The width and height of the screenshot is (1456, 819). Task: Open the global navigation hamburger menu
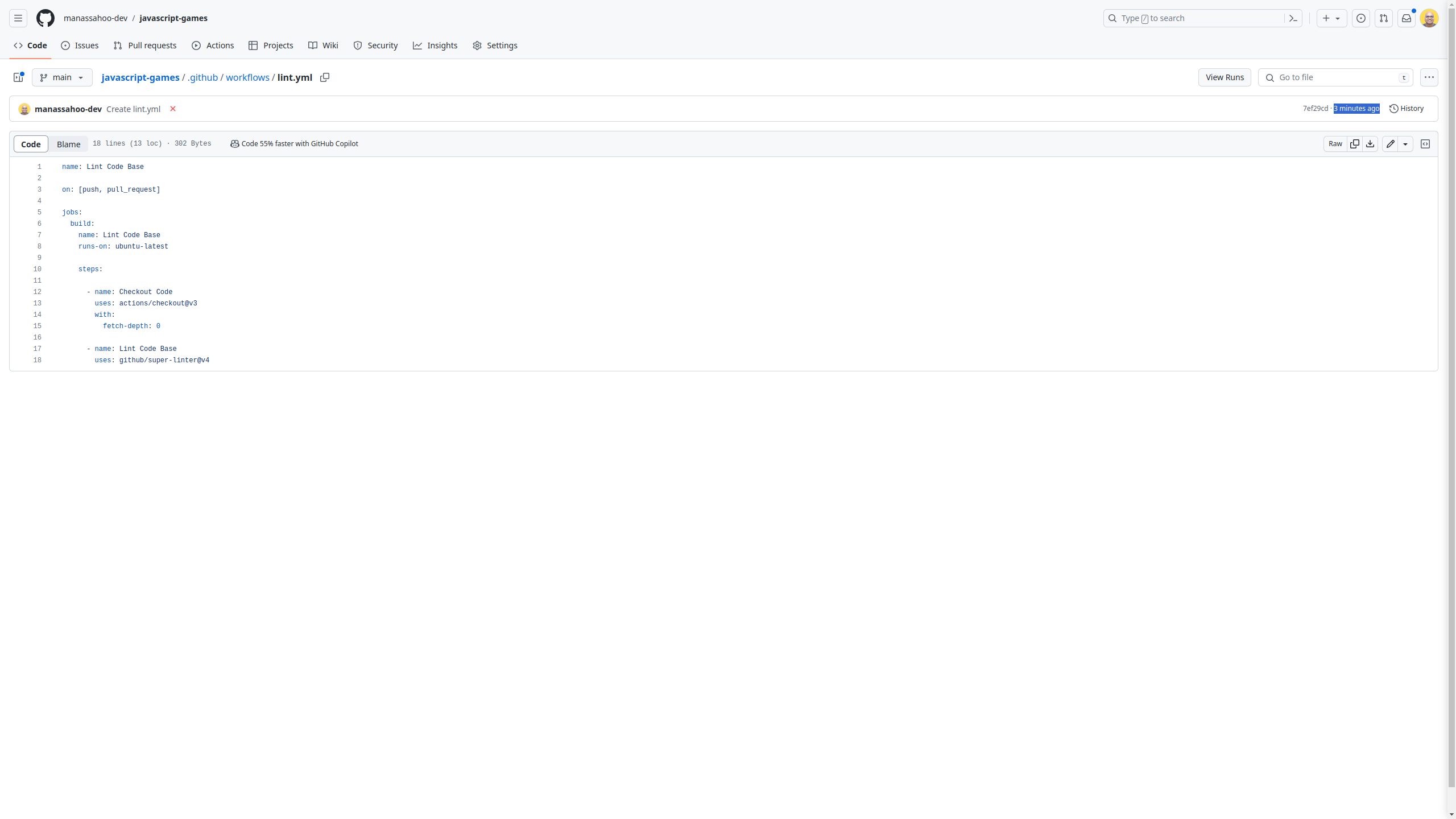(x=18, y=18)
